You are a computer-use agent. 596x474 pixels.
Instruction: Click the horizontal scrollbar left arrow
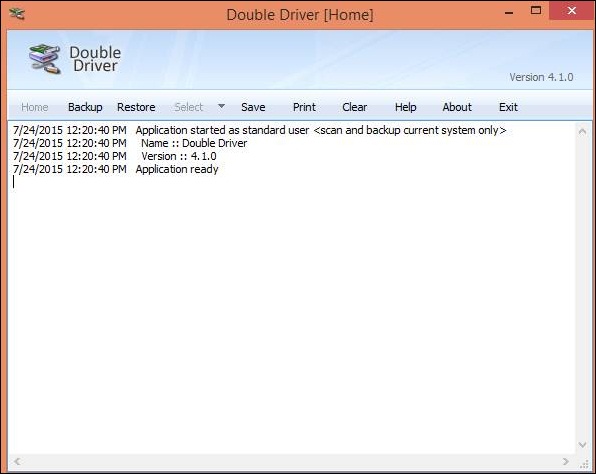(x=17, y=461)
